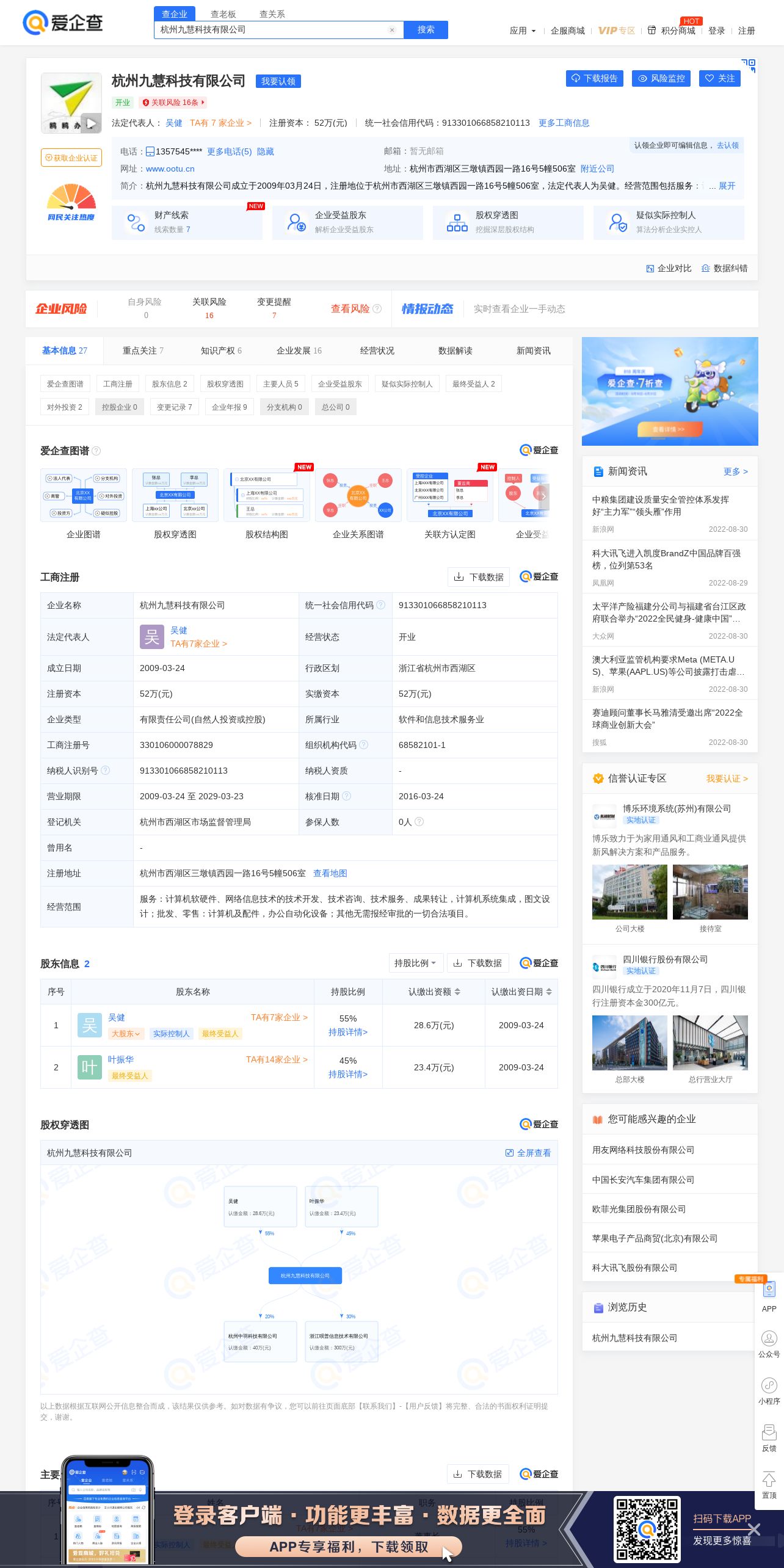Open the QR code icon on company card
Image resolution: width=784 pixels, height=1568 pixels.
pos(749,65)
